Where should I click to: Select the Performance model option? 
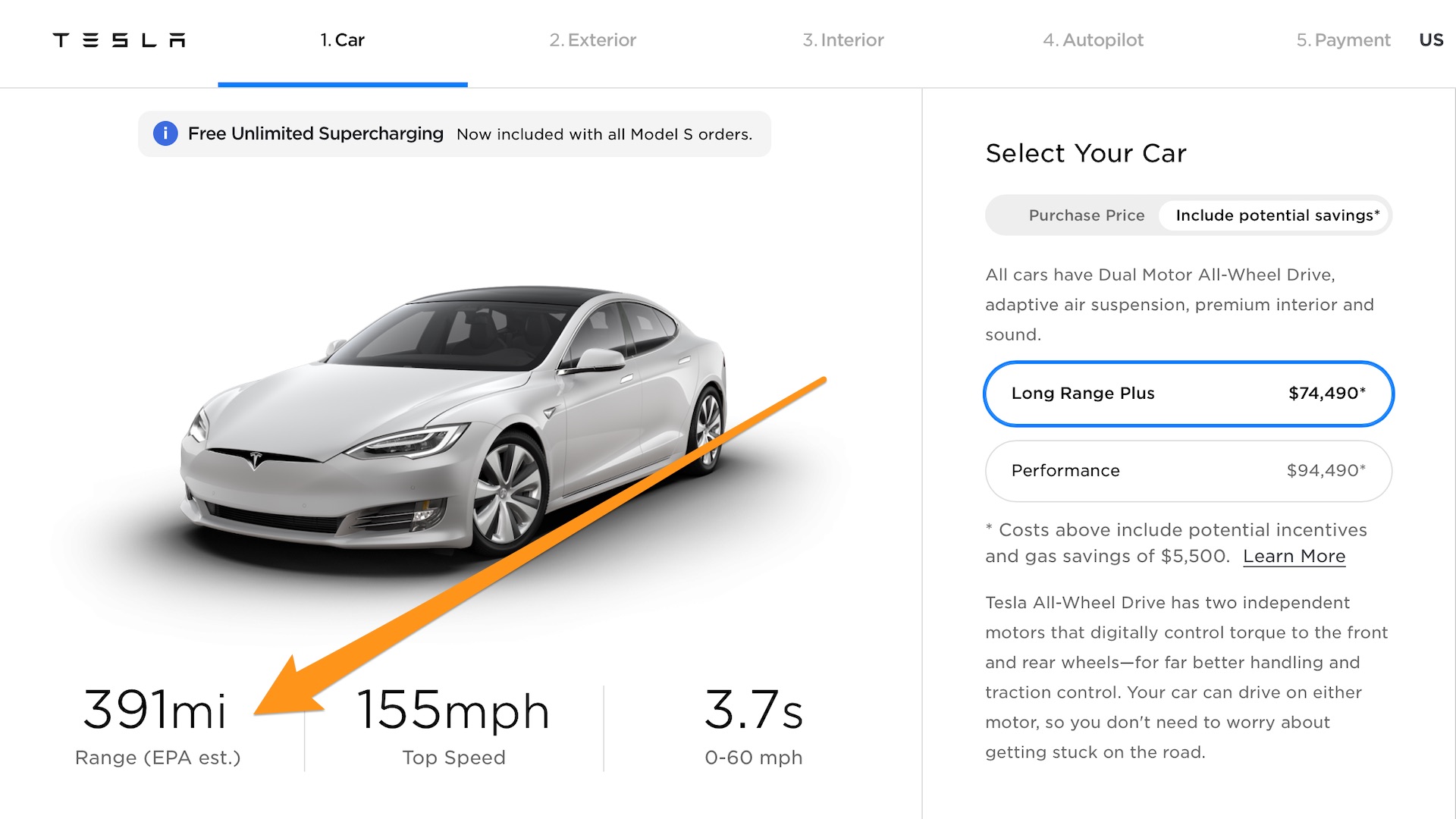[1188, 471]
